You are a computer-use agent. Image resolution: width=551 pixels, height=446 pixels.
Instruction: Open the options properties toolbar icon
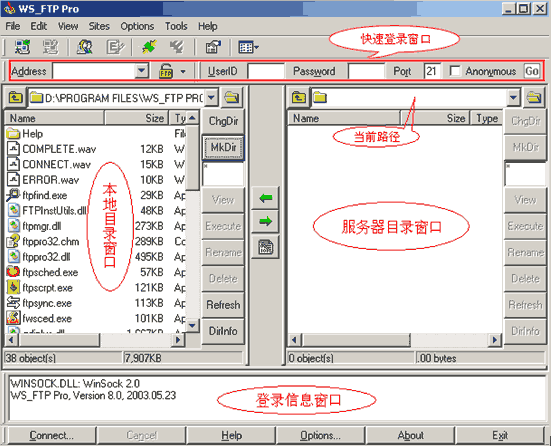pyautogui.click(x=213, y=47)
